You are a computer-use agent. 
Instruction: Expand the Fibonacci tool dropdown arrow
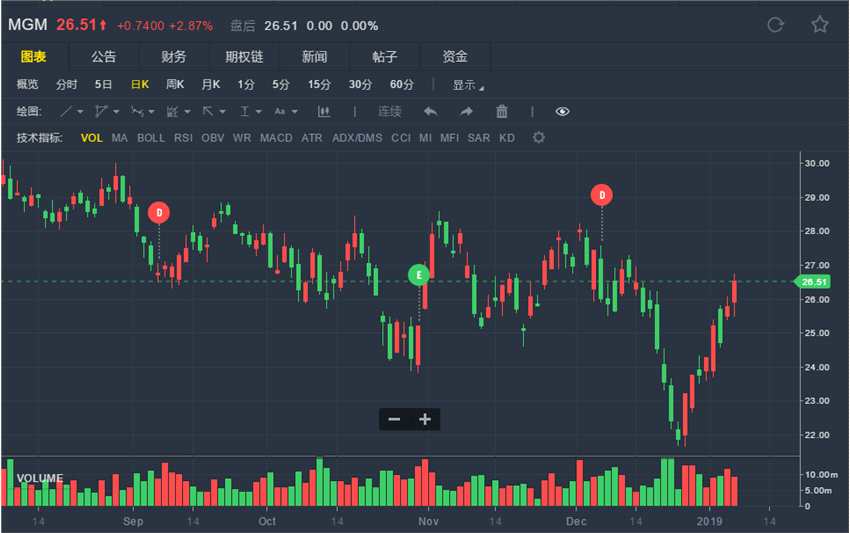[187, 112]
